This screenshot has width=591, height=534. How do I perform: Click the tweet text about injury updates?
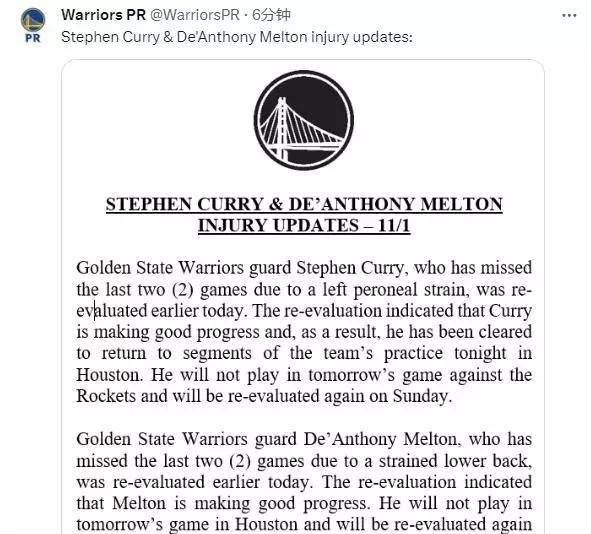point(237,37)
